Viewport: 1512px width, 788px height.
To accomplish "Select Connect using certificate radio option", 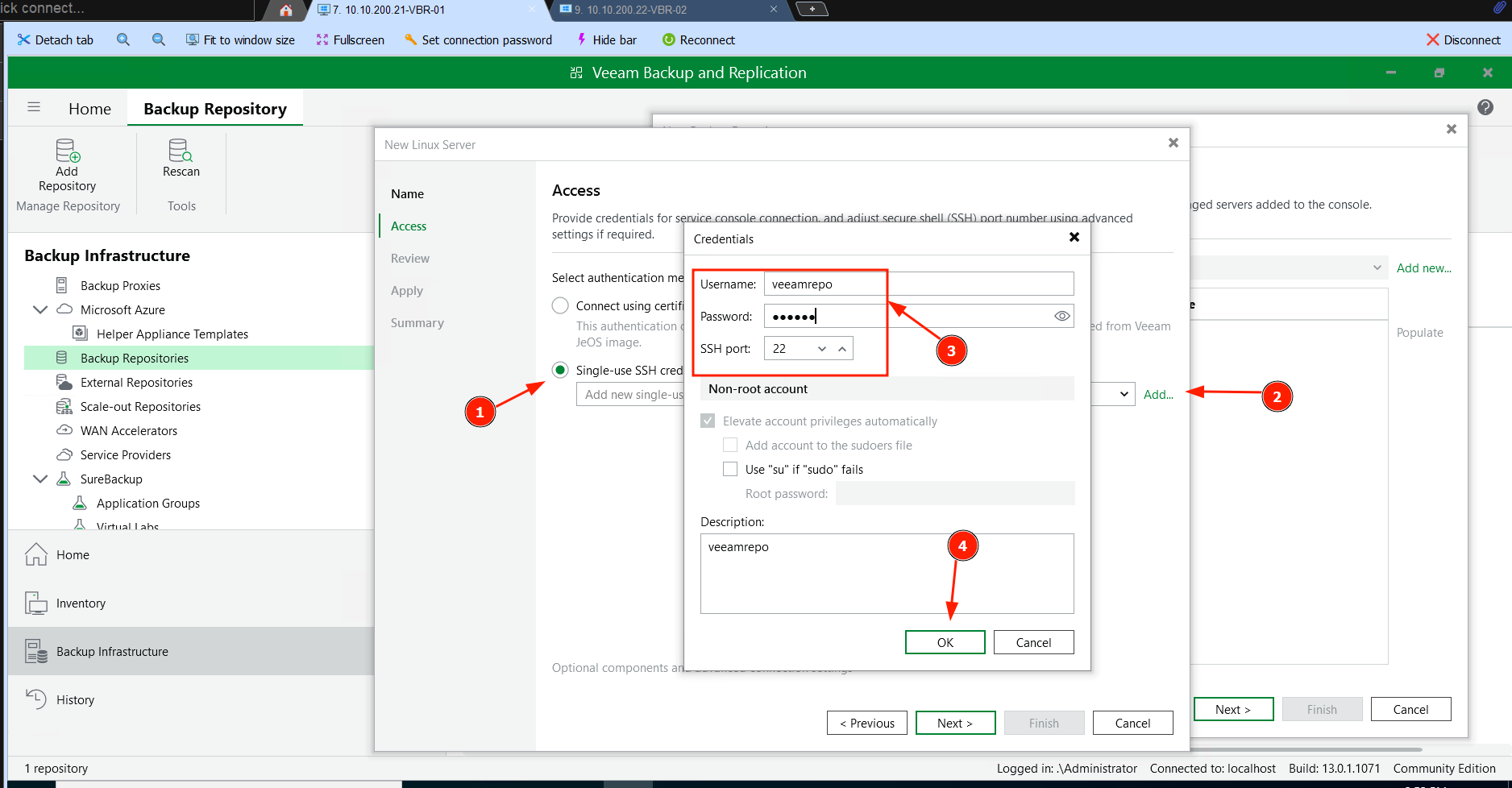I will pyautogui.click(x=560, y=306).
